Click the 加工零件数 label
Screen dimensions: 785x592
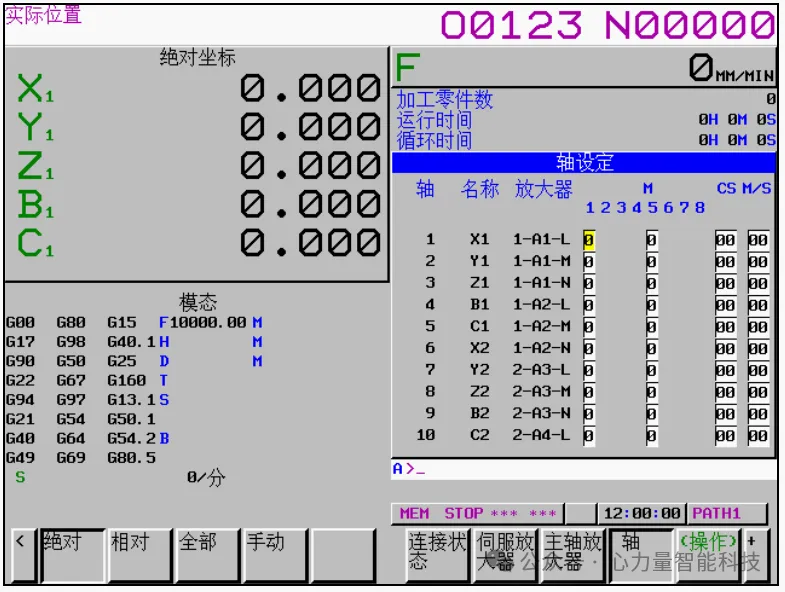click(x=445, y=100)
